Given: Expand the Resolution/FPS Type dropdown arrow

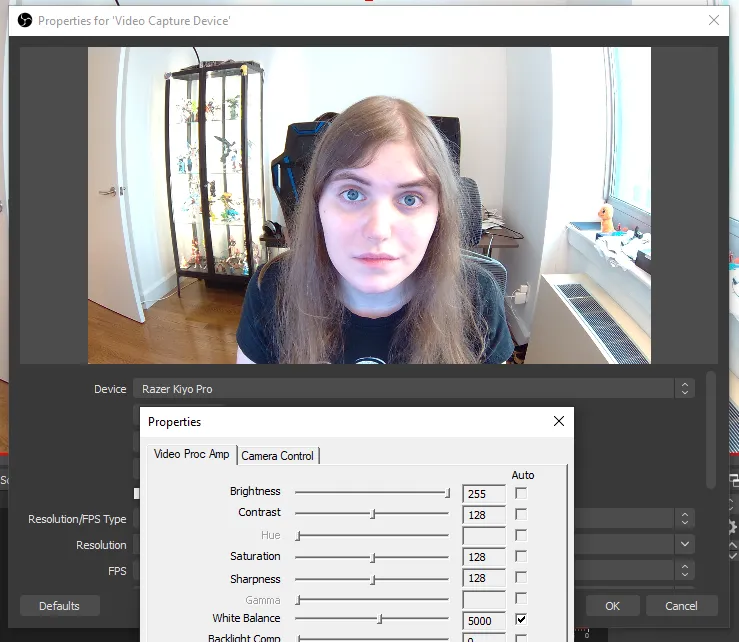Looking at the screenshot, I should [684, 519].
